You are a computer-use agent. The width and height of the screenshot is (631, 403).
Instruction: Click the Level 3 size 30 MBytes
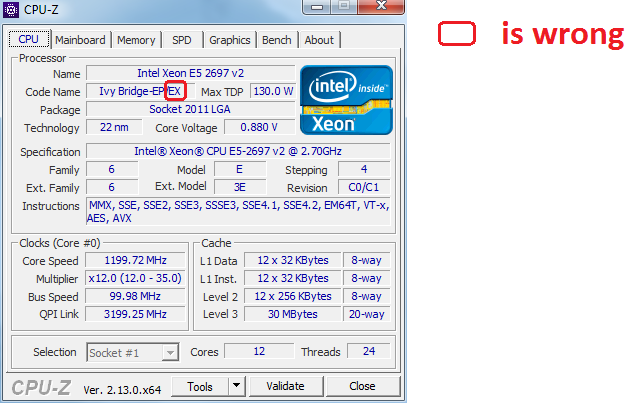click(293, 314)
